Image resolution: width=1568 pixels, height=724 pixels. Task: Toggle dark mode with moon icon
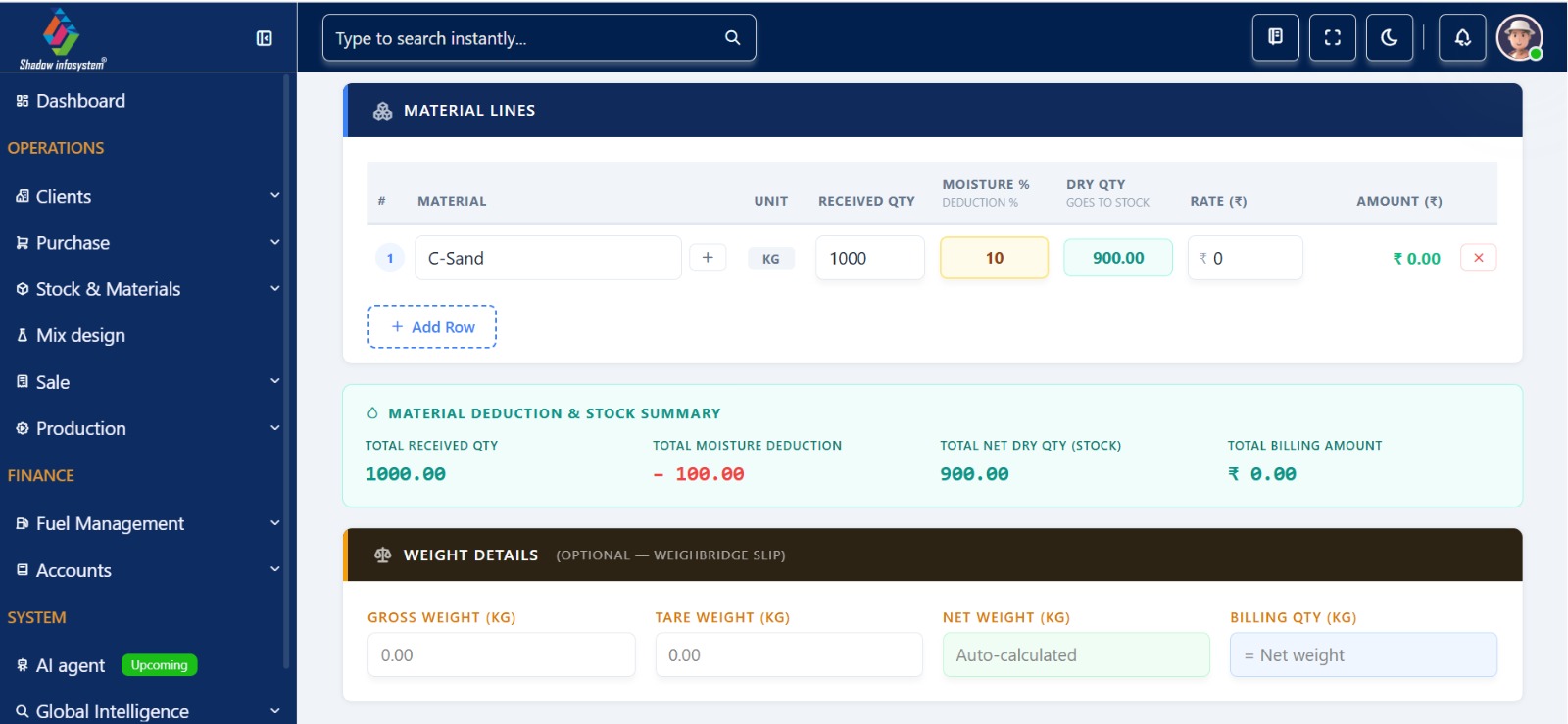pyautogui.click(x=1389, y=37)
